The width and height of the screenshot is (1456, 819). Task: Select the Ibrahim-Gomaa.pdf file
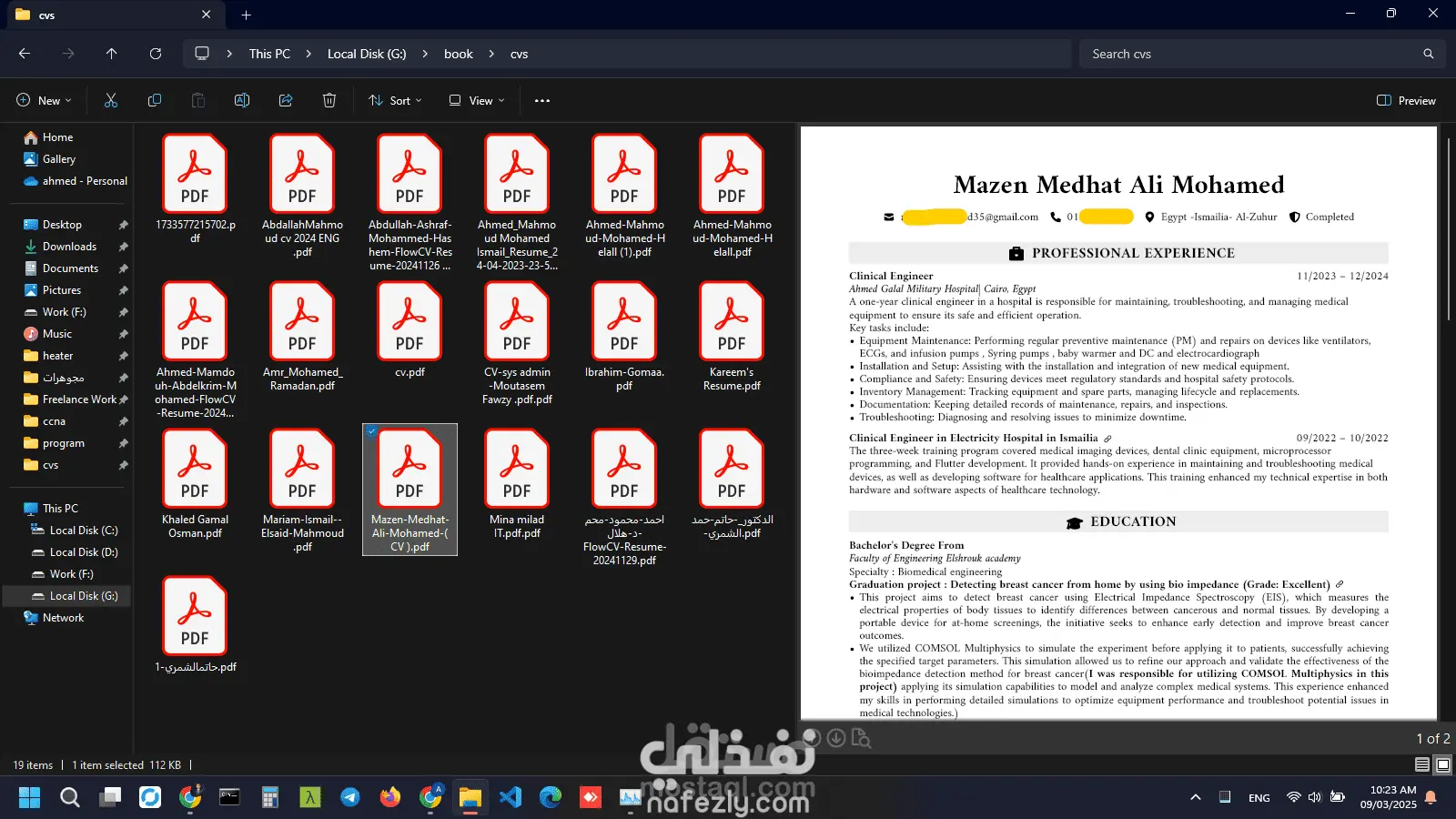tap(624, 337)
